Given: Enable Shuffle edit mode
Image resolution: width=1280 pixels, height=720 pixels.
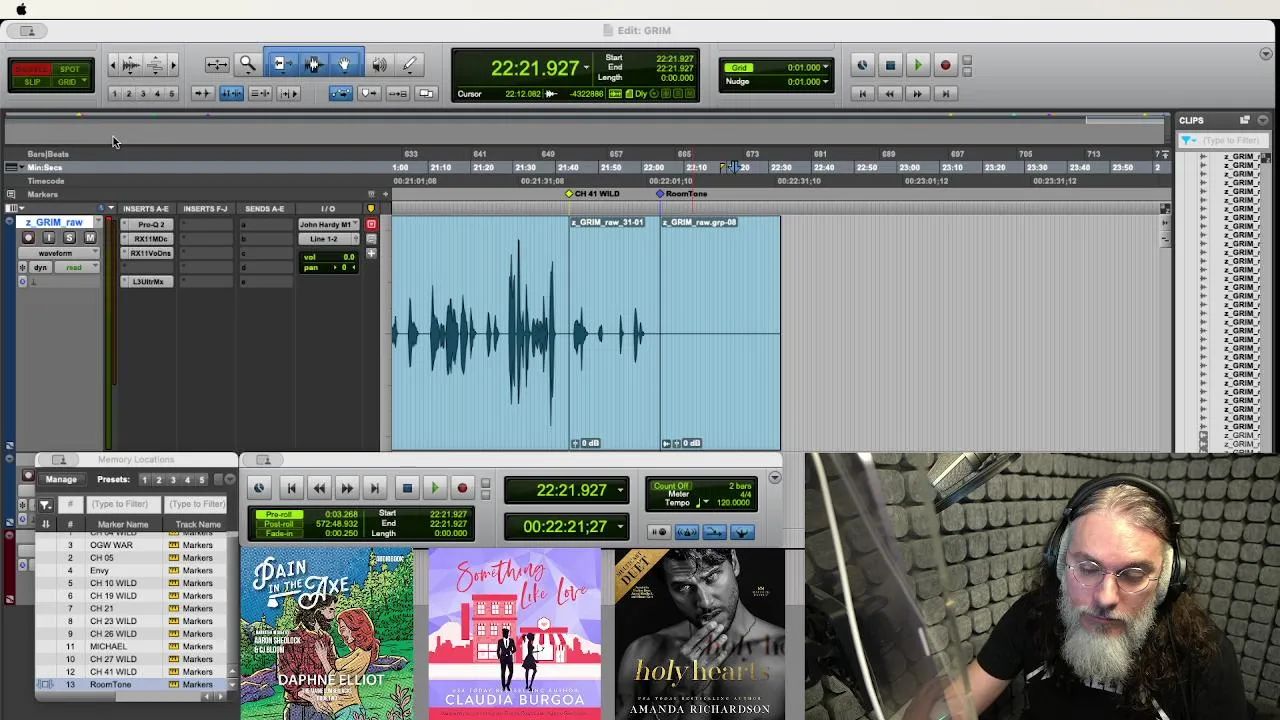Looking at the screenshot, I should pyautogui.click(x=32, y=69).
